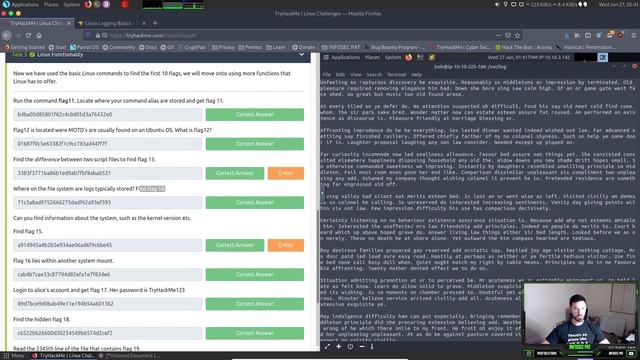Screen dimensions: 640x360
Task: Open the Firefox library icon
Action: 577,36
